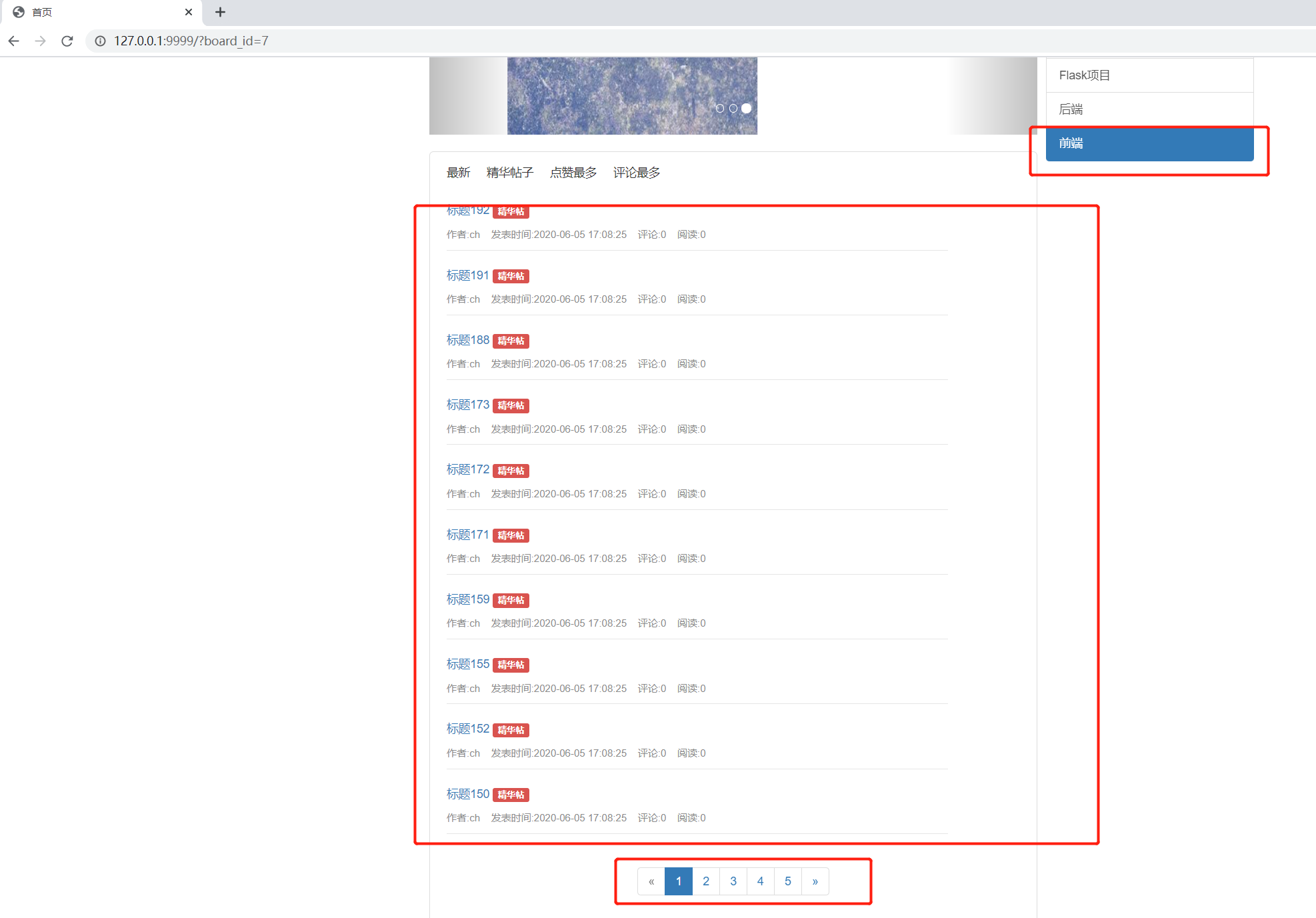
Task: Sort posts by 最新
Action: [458, 173]
